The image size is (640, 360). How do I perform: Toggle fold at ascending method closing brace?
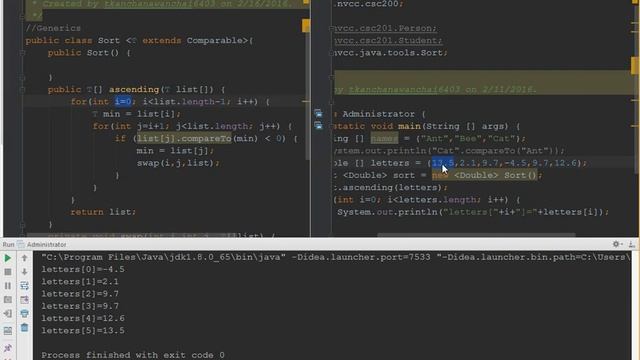[22, 224]
